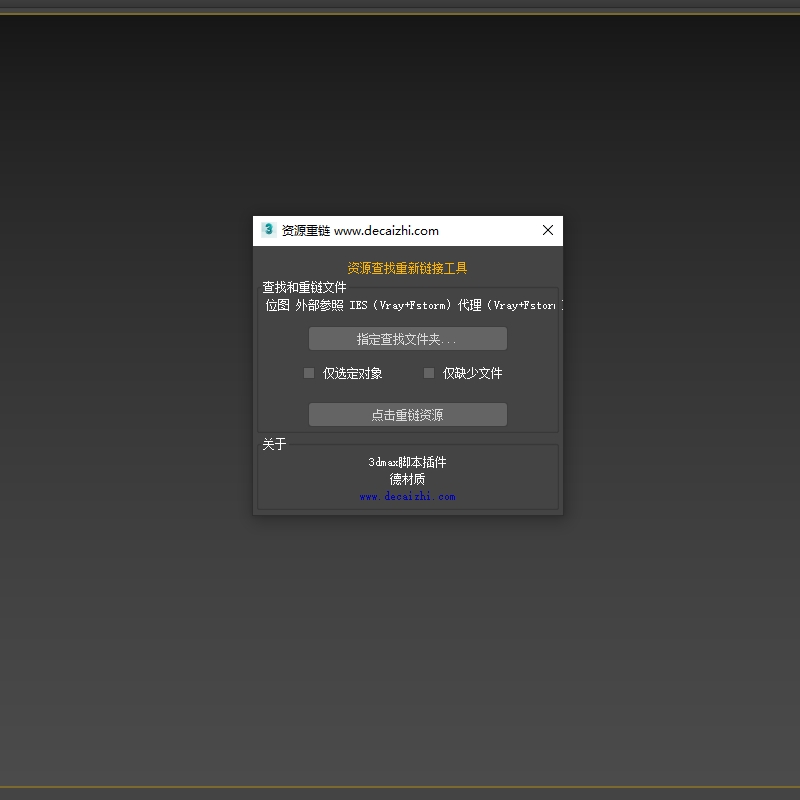
Task: Click the 指定查找文件夹... button
Action: pyautogui.click(x=408, y=339)
